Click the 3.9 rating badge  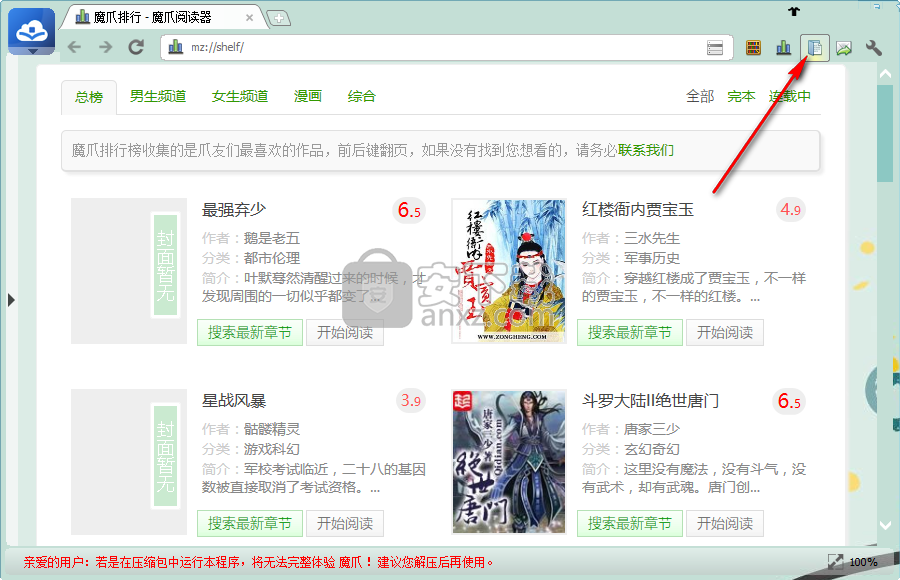(410, 401)
